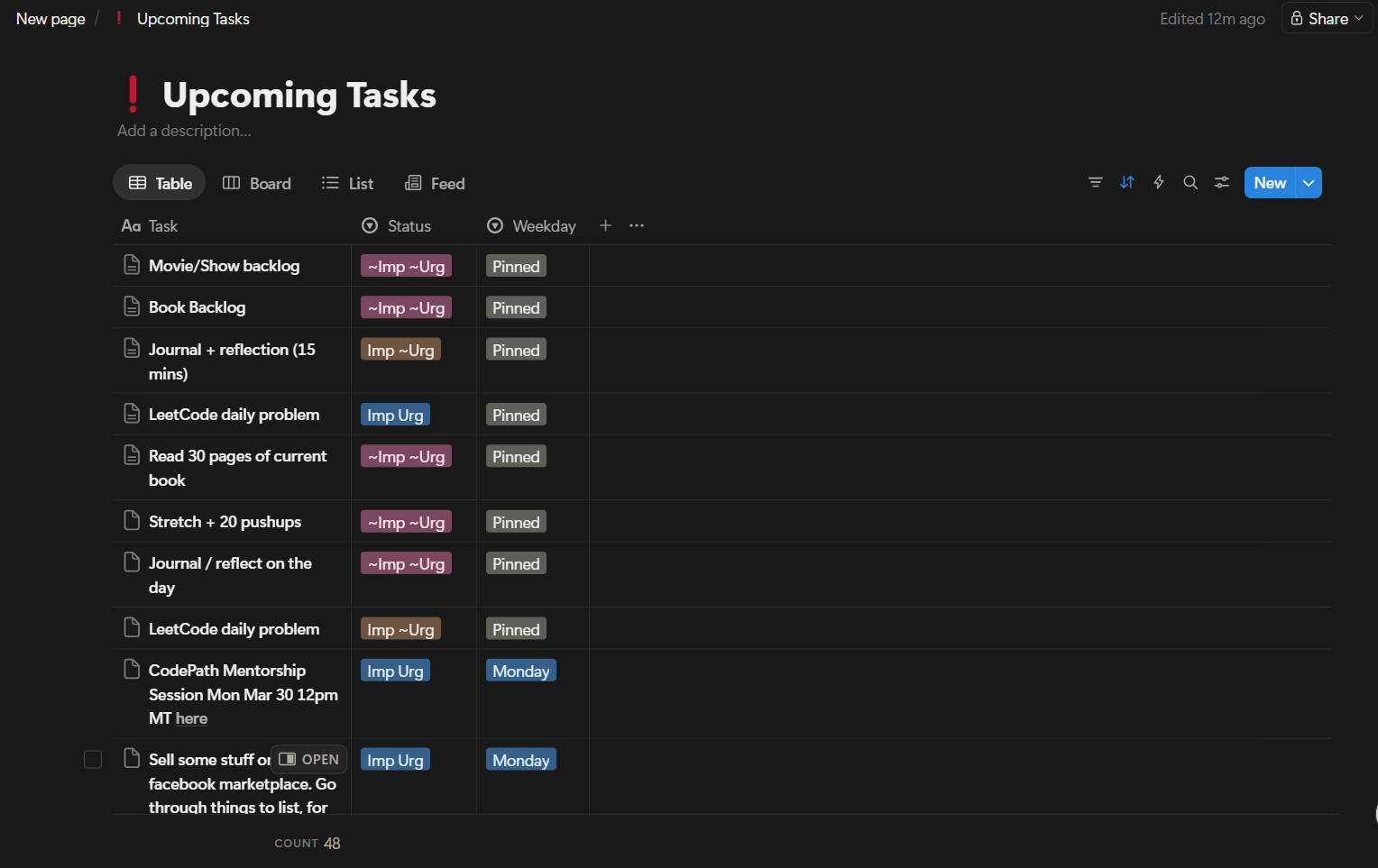The width and height of the screenshot is (1378, 868).
Task: Open view settings via the sliders icon
Action: 1222,182
